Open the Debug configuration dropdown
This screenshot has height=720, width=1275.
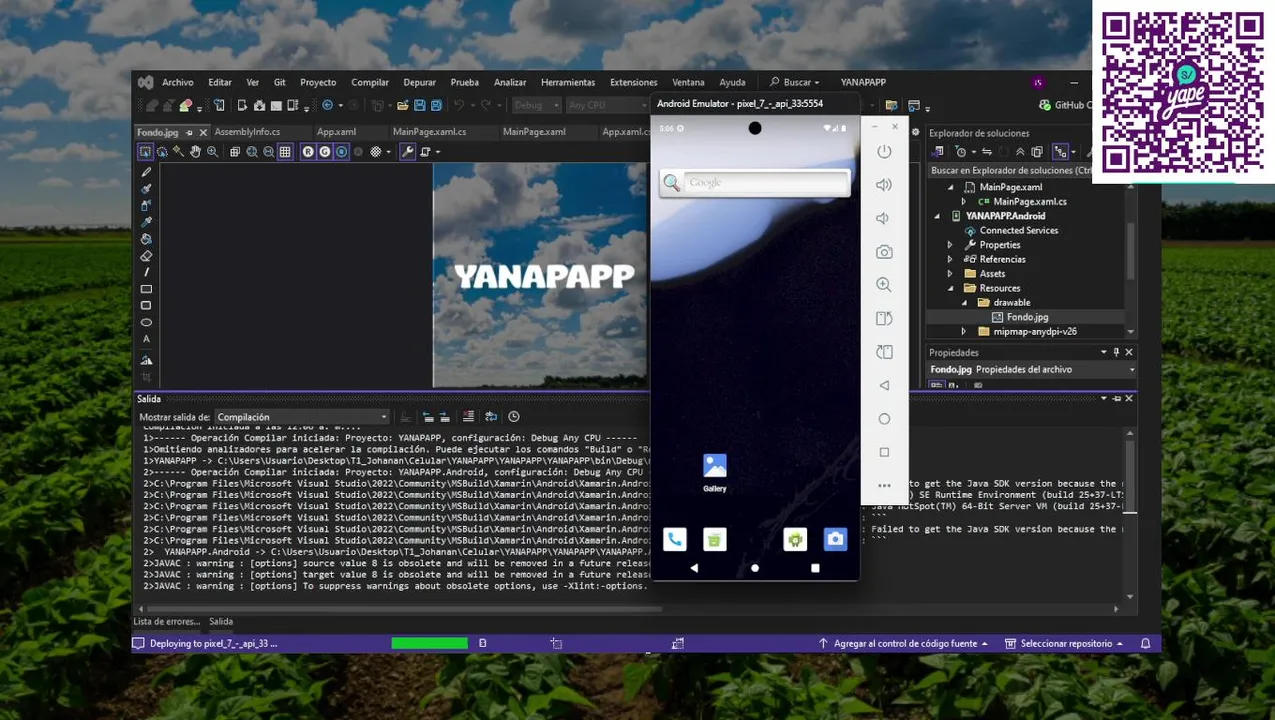click(537, 105)
